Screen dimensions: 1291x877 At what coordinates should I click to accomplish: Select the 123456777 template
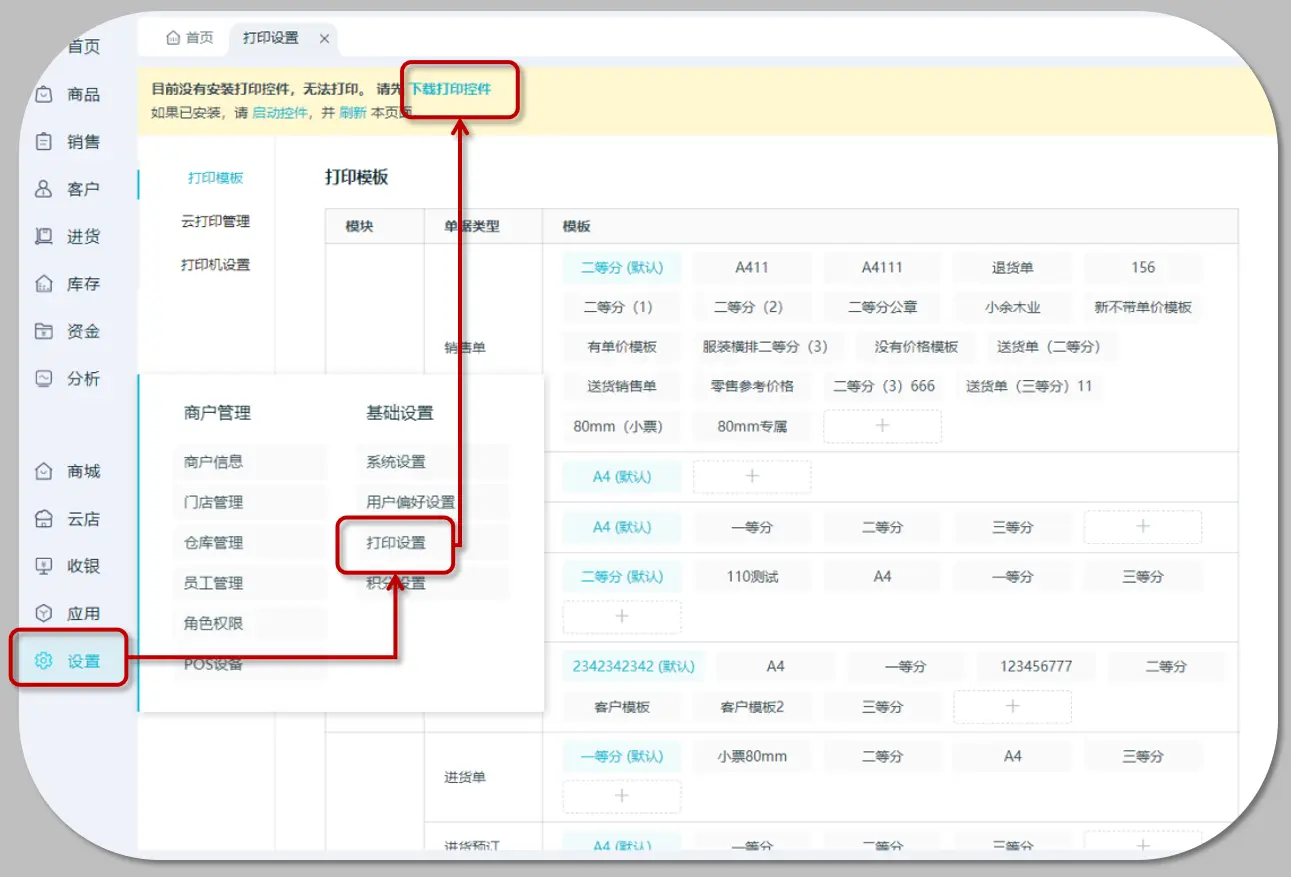point(1036,666)
